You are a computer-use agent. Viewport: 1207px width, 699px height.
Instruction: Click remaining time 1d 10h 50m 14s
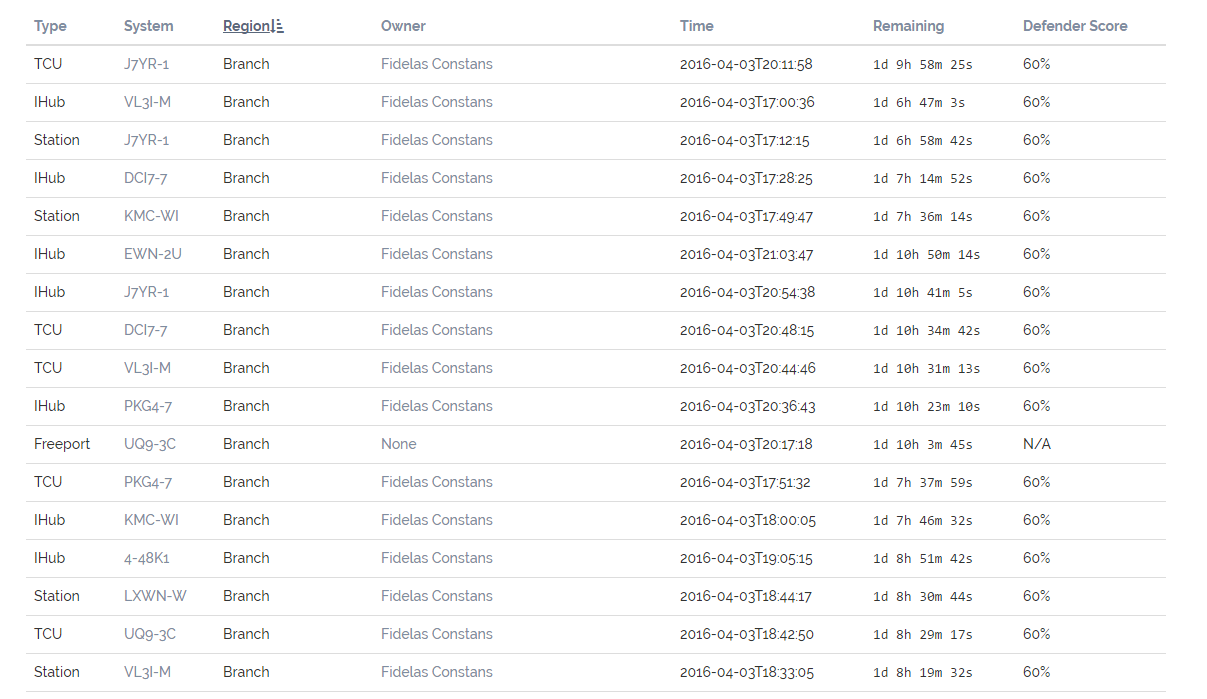coord(927,254)
